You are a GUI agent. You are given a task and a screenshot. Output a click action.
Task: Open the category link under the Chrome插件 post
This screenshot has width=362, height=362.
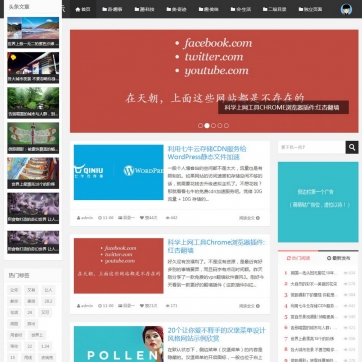click(x=127, y=306)
